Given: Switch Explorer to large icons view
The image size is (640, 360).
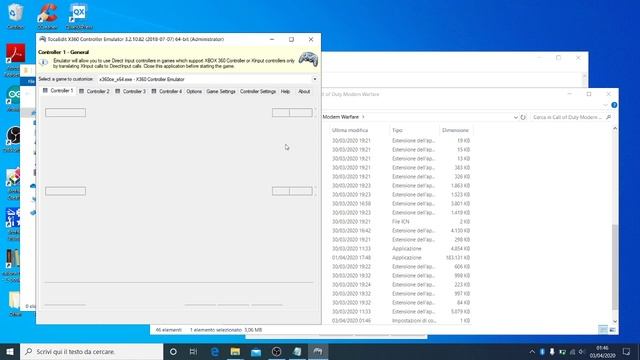Looking at the screenshot, I should point(612,330).
